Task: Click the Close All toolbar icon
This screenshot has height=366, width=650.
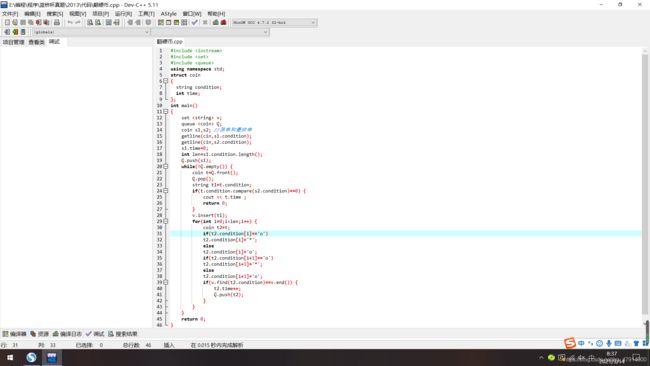Action: [x=46, y=22]
